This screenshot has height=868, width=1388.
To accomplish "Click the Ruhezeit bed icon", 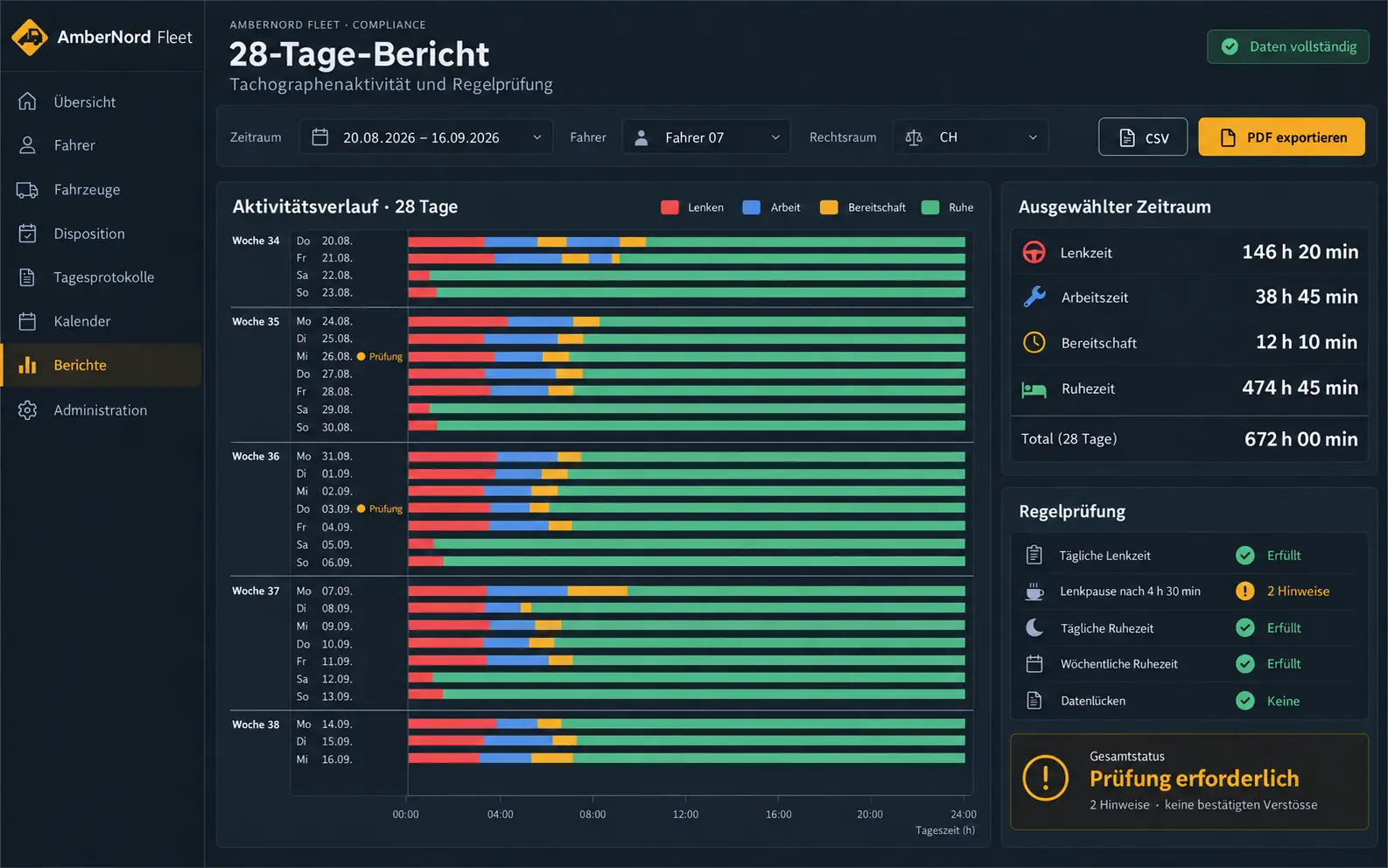I will tap(1034, 388).
